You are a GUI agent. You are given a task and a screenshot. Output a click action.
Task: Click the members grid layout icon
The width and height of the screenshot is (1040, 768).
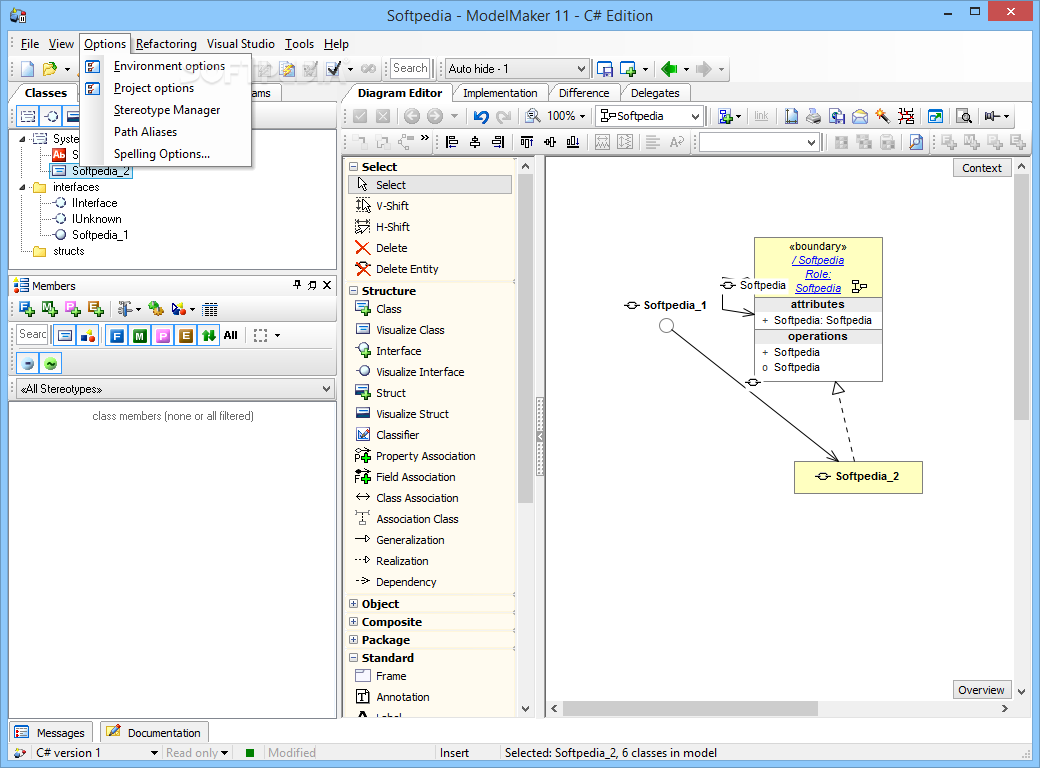pos(210,309)
